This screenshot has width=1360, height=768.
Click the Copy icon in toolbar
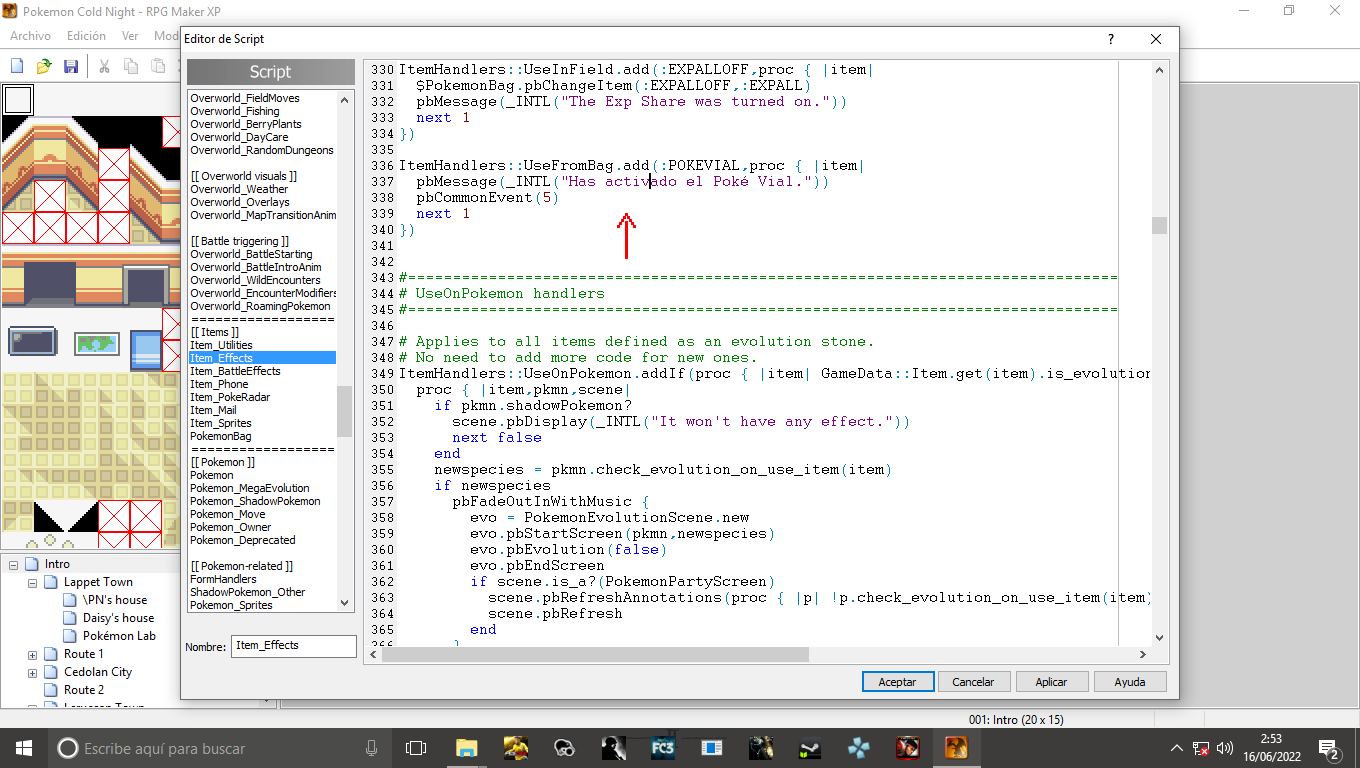click(x=131, y=66)
